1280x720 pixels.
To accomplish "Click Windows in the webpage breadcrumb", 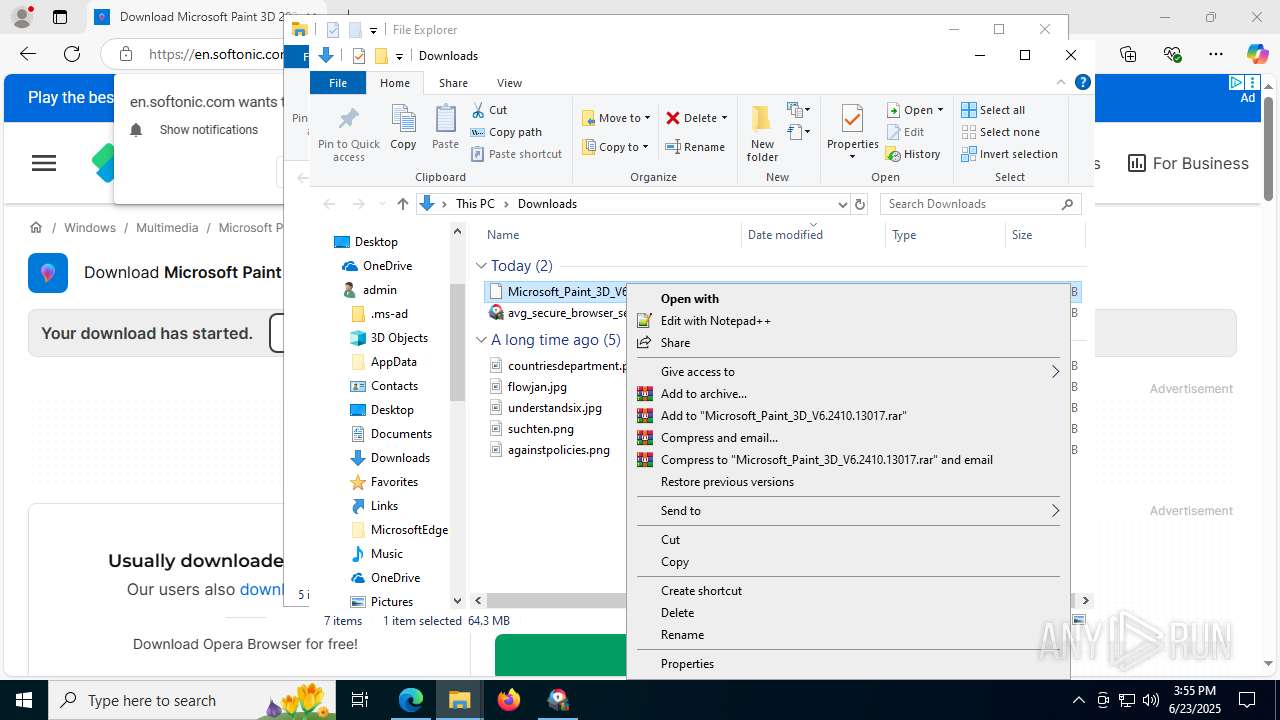I will [90, 228].
